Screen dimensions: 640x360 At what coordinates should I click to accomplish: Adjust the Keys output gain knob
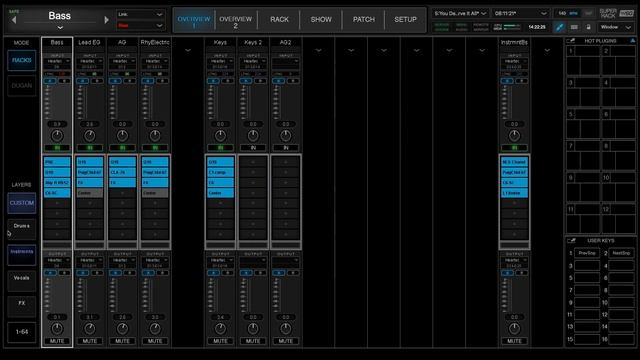point(220,329)
